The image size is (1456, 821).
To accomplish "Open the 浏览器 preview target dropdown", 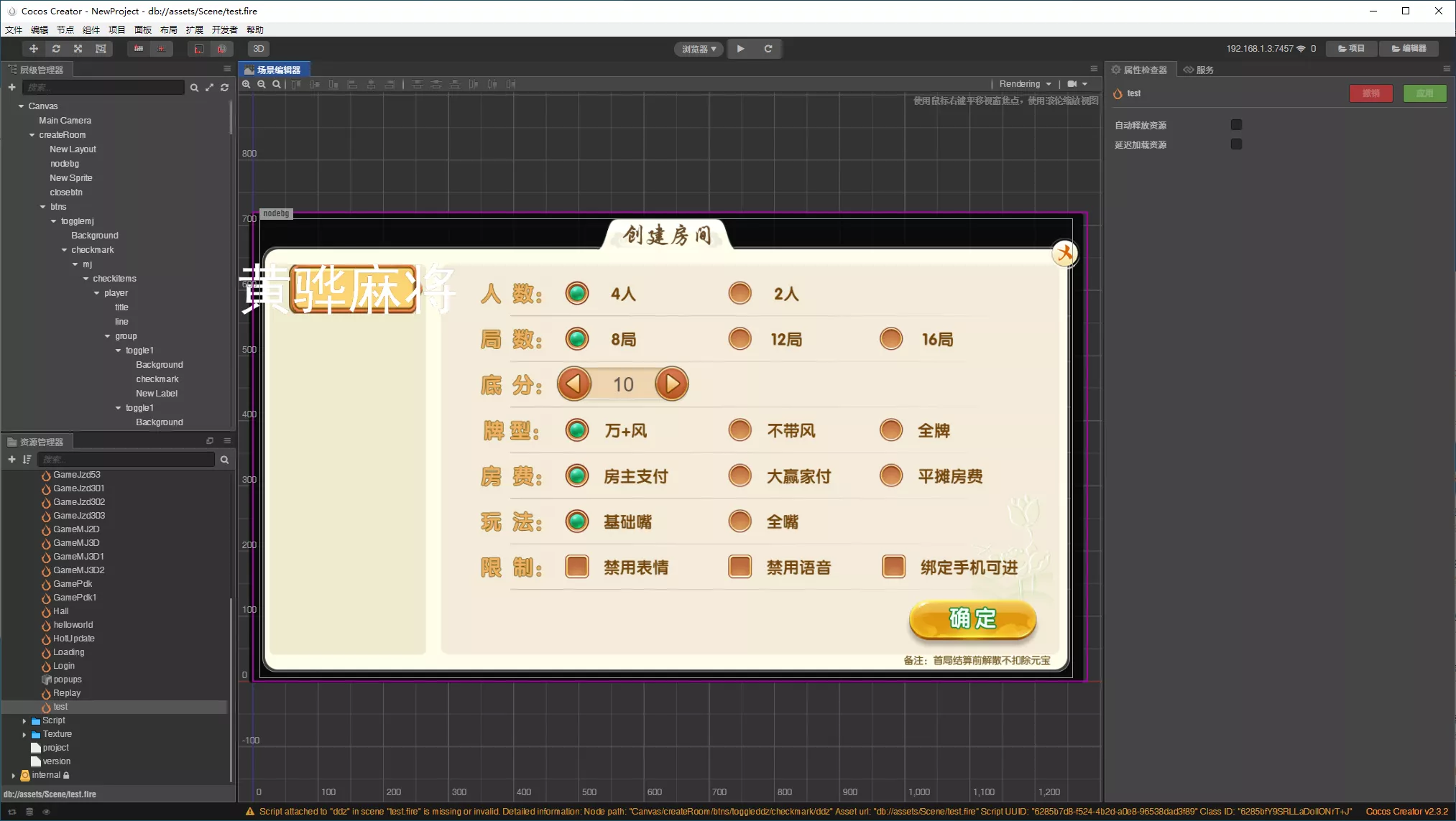I will [x=697, y=48].
